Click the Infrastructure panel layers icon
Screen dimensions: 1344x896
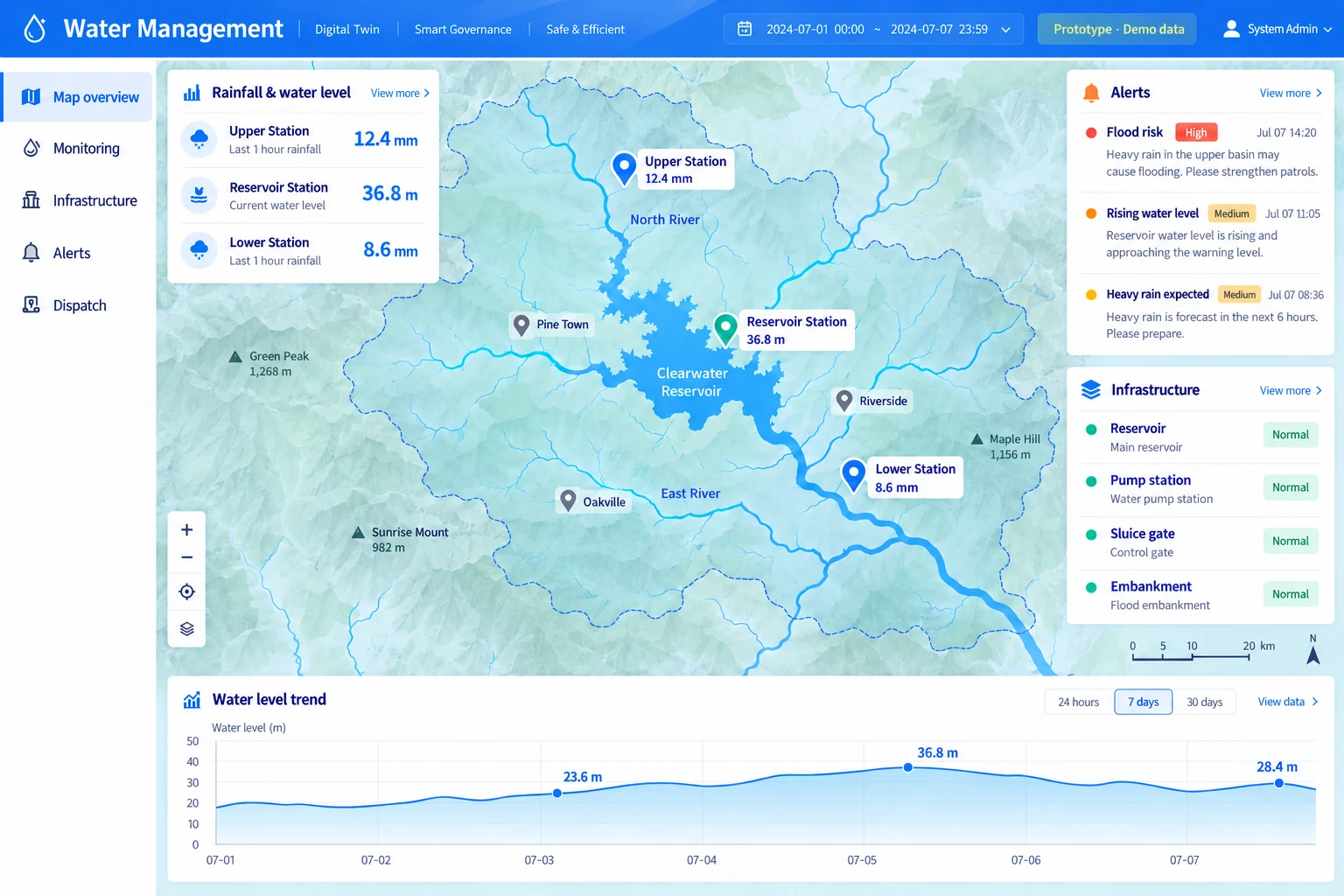tap(1091, 389)
